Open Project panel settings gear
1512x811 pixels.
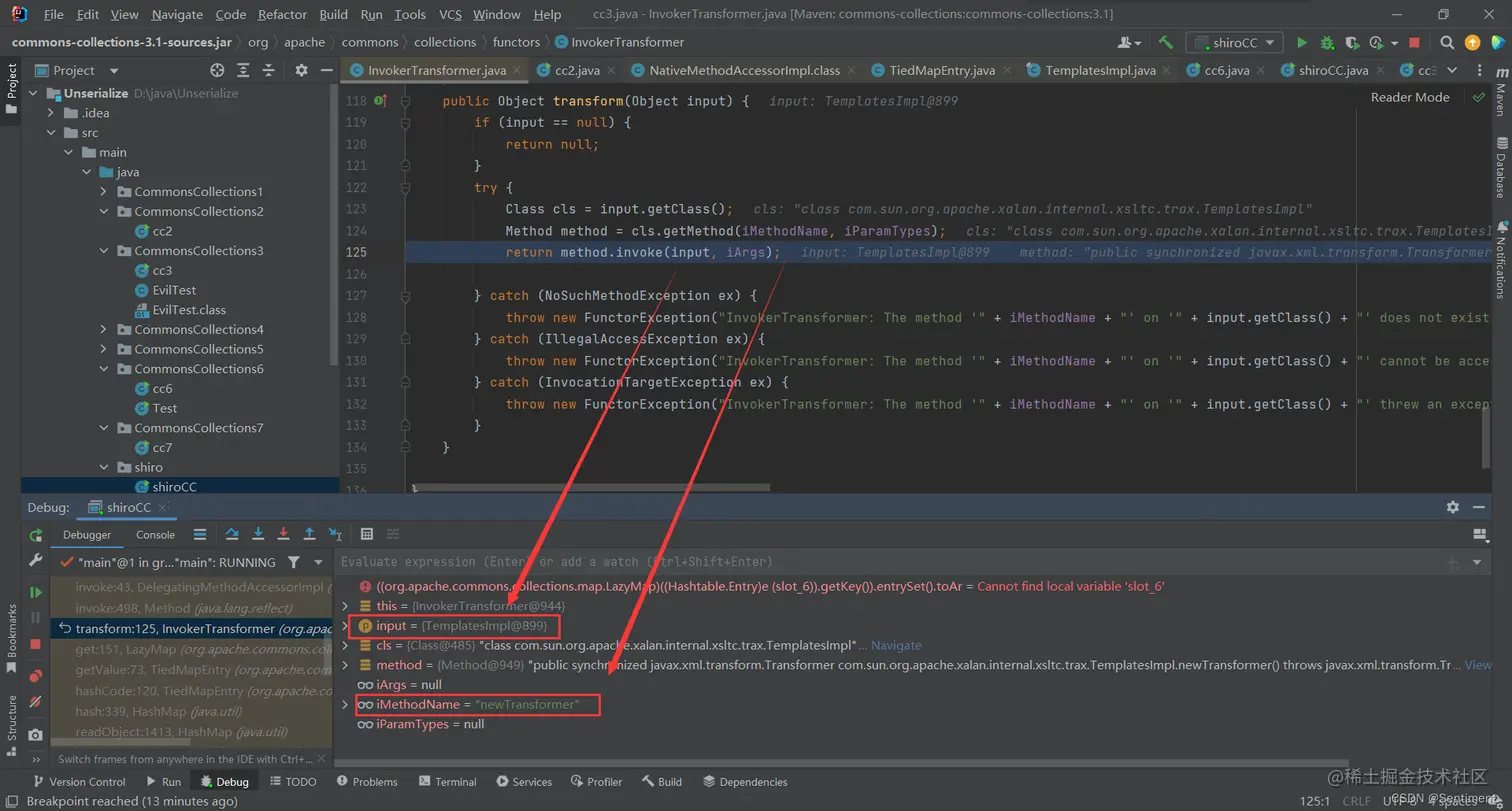coord(301,70)
